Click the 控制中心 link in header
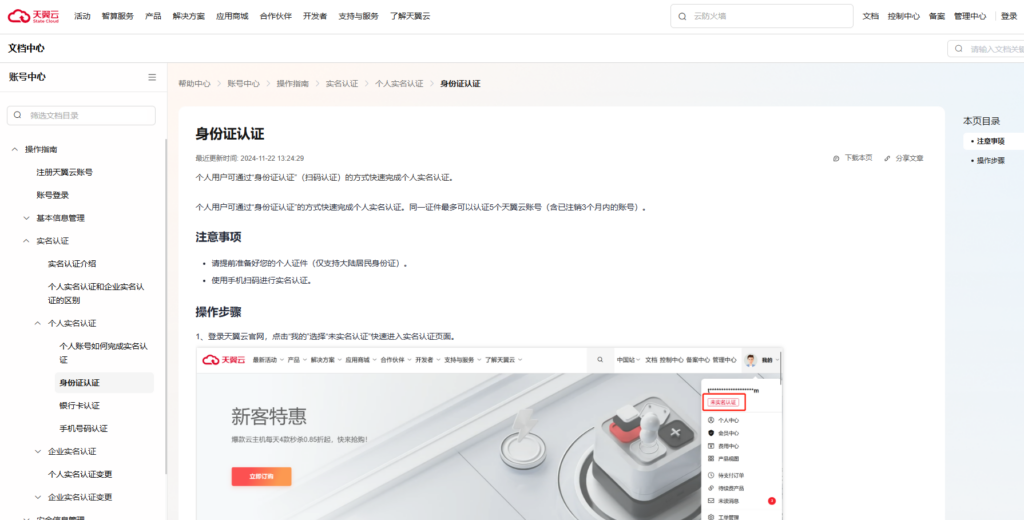1024x520 pixels. pos(904,16)
